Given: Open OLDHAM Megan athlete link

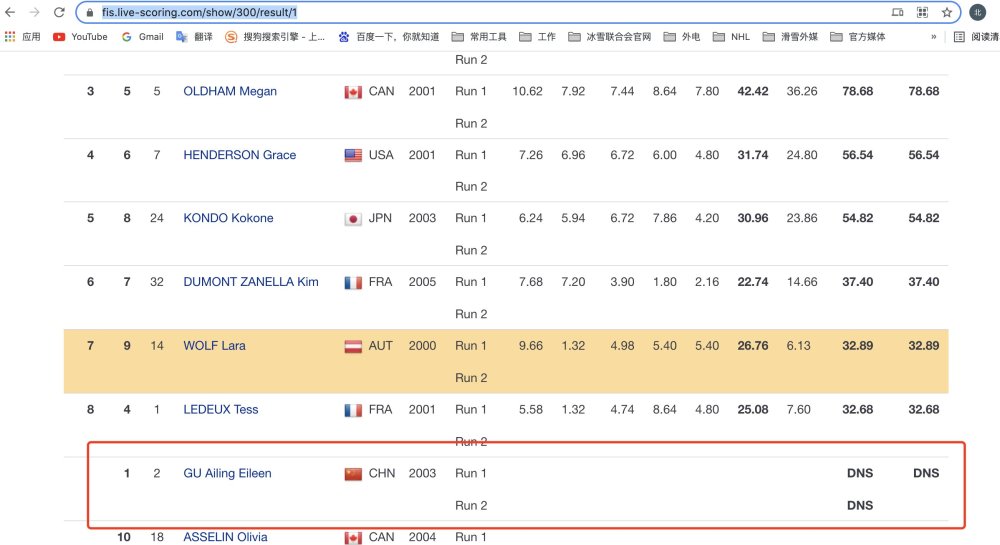Looking at the screenshot, I should (x=230, y=91).
